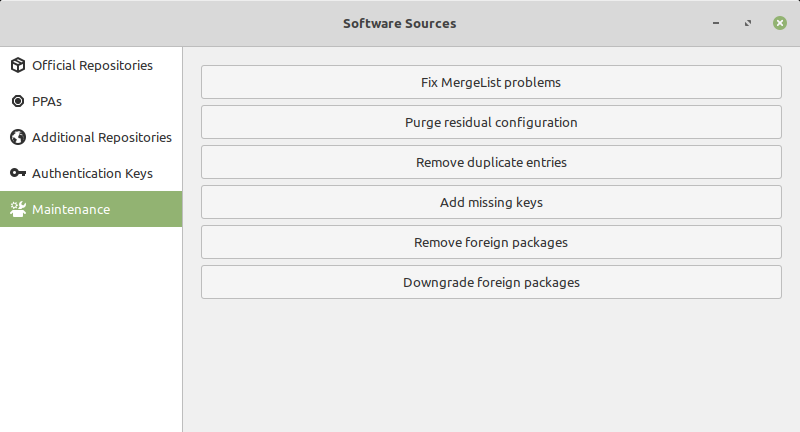800x432 pixels.
Task: Open the Official Repositories section label
Action: coord(92,65)
